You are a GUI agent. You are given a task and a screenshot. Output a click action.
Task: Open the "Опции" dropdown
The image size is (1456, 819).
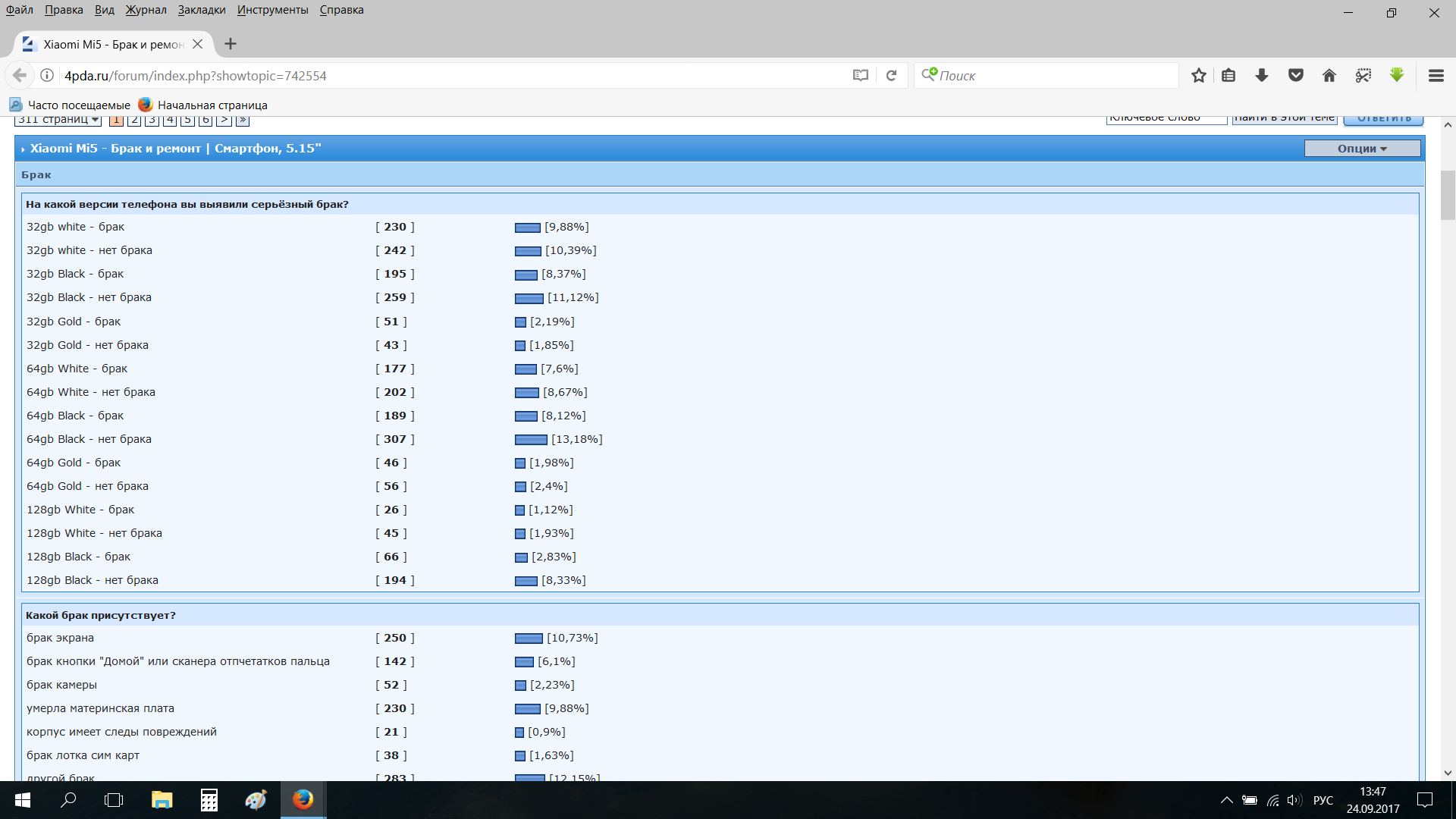(1362, 149)
